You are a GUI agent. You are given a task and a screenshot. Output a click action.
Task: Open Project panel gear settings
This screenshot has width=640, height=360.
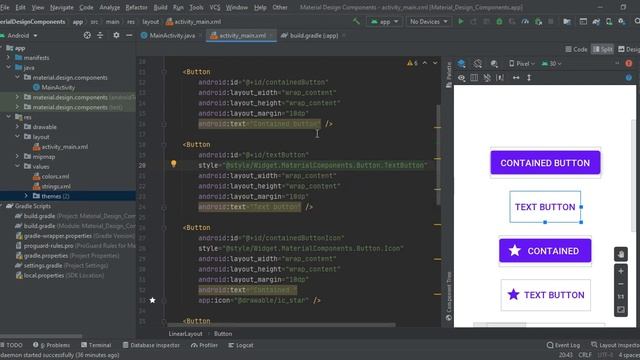click(x=116, y=36)
